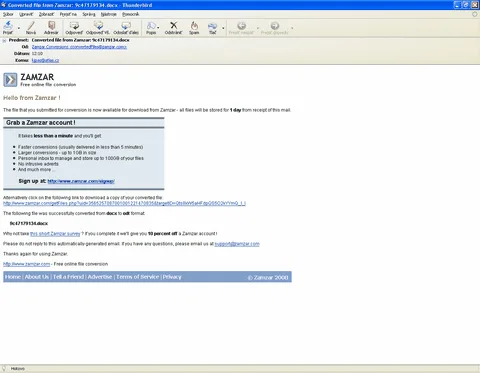Click About Us in the footer bar
Image resolution: width=480 pixels, height=373 pixels.
tap(37, 277)
